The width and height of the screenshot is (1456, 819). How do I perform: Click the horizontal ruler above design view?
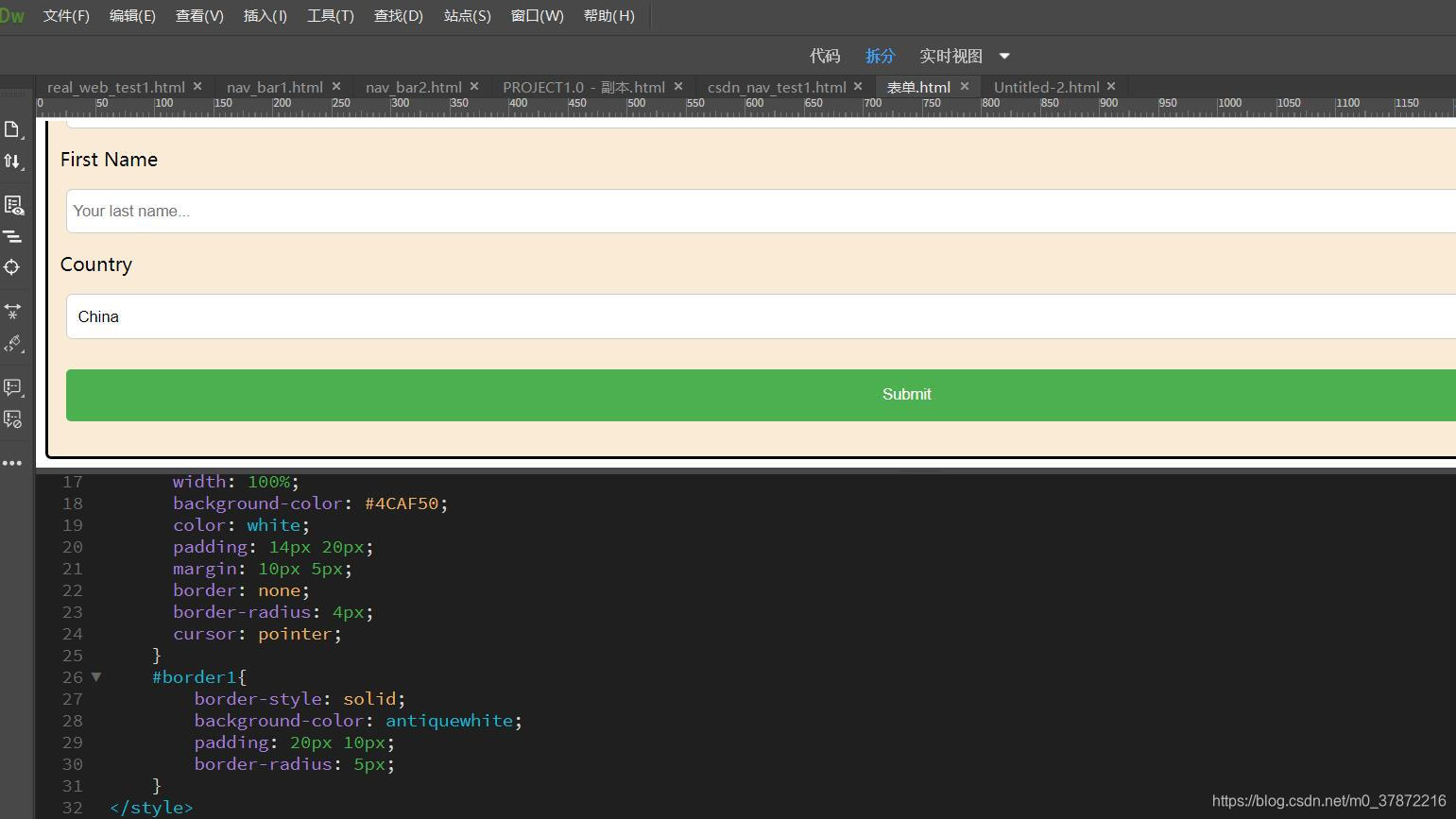[746, 108]
